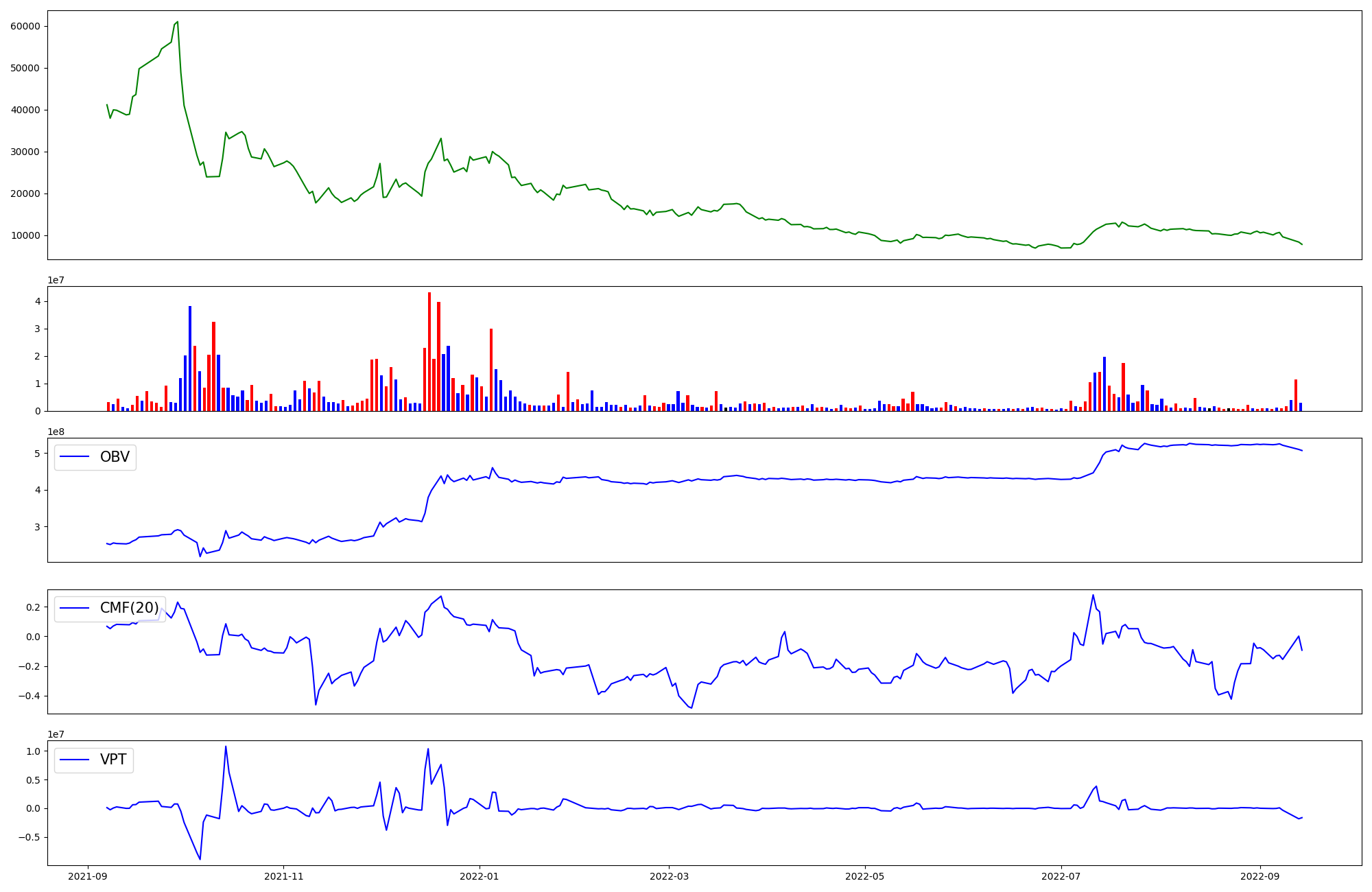Click the OBV legend label
This screenshot has height=892, width=1372.
(x=115, y=457)
